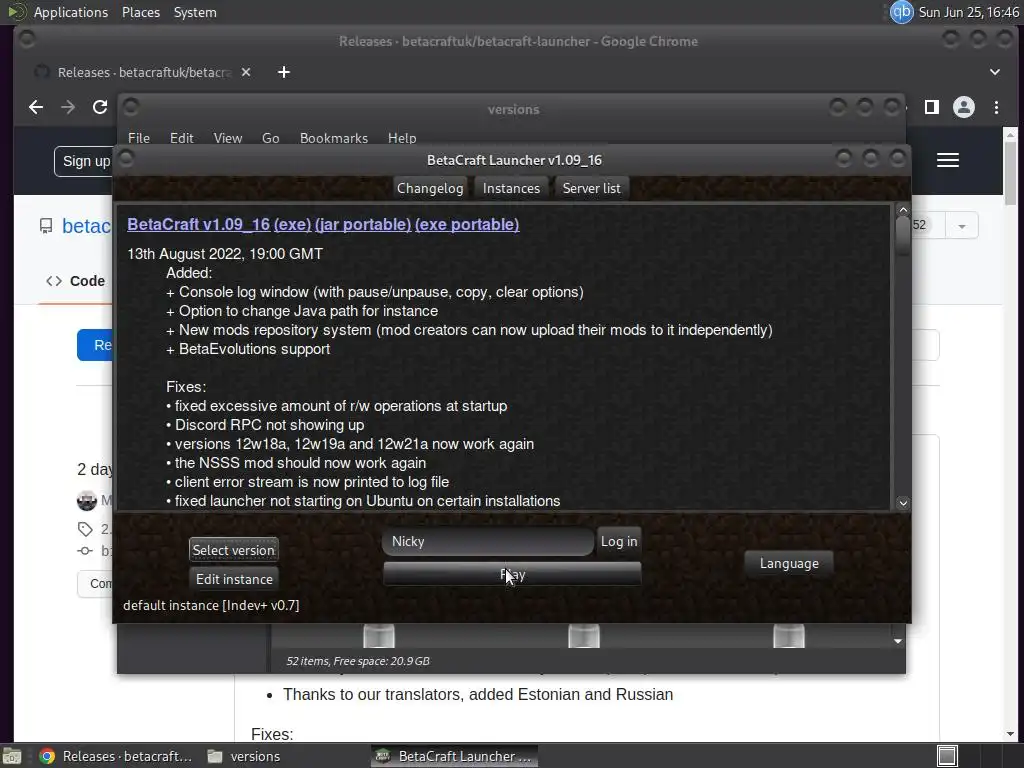
Task: Open the GitHub Code tab
Action: (75, 281)
